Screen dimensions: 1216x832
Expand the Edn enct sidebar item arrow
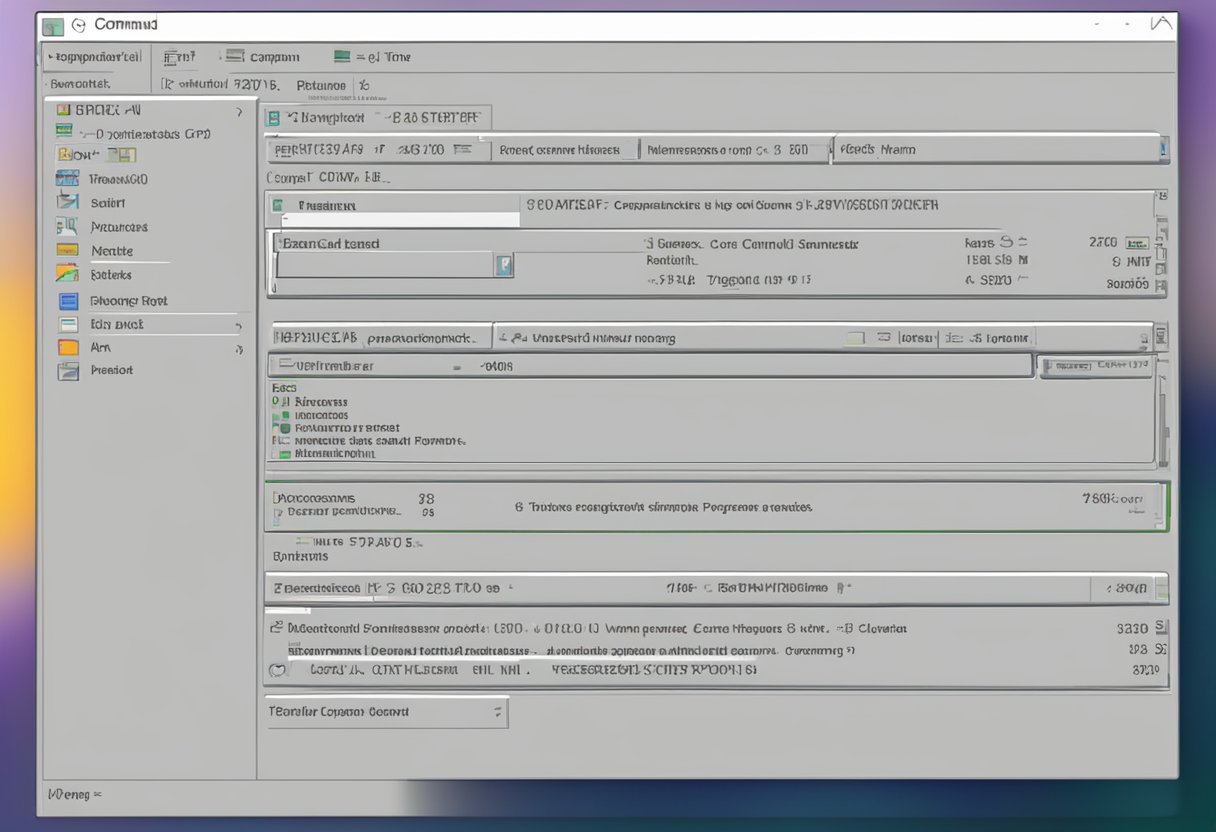pyautogui.click(x=238, y=325)
